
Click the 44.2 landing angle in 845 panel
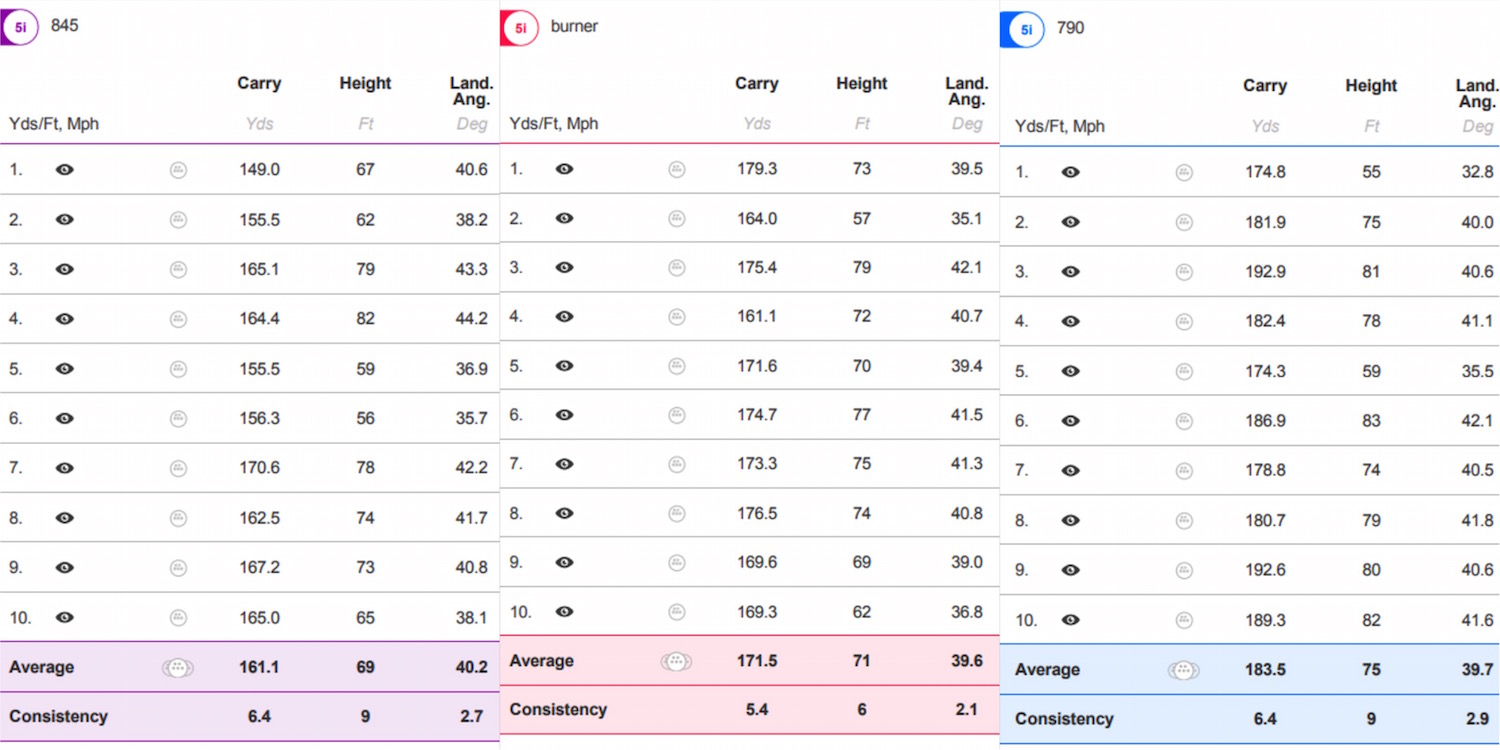click(x=472, y=319)
